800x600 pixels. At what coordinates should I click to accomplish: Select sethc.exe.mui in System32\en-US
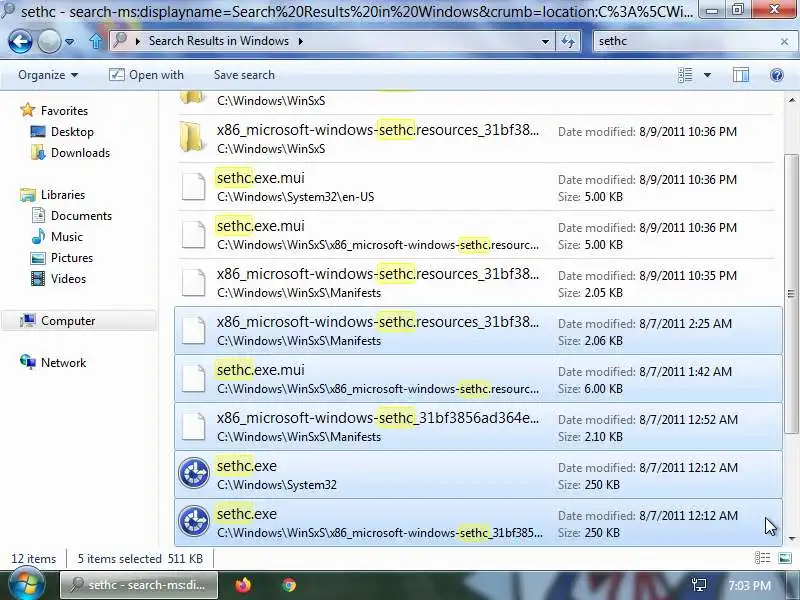[478, 187]
